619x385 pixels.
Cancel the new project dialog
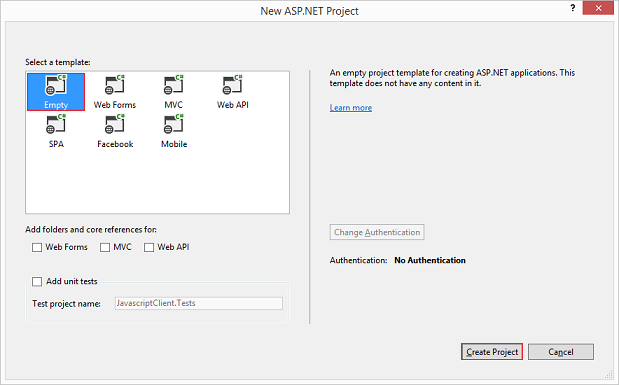click(561, 351)
